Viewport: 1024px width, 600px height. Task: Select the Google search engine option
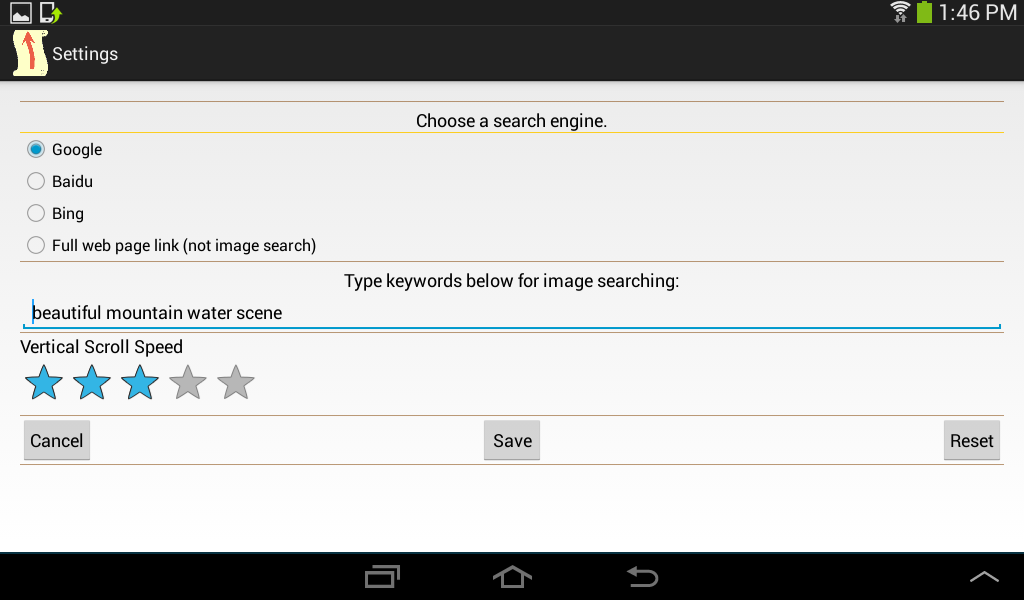(36, 150)
